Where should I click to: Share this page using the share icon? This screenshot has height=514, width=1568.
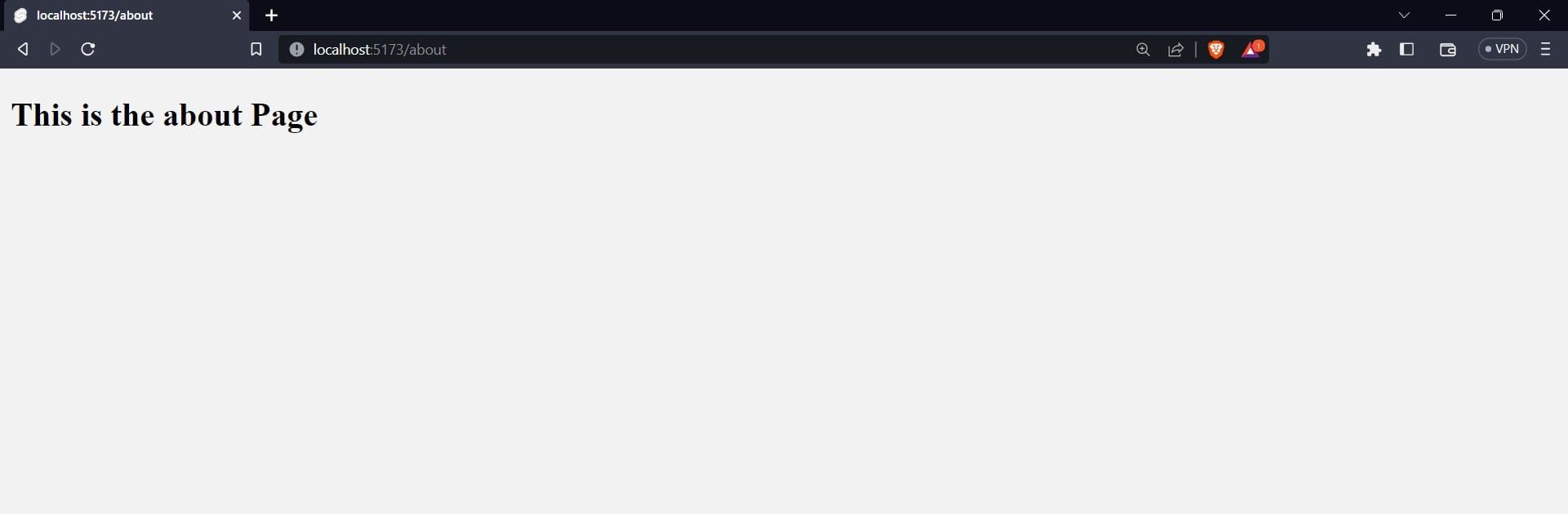point(1176,50)
